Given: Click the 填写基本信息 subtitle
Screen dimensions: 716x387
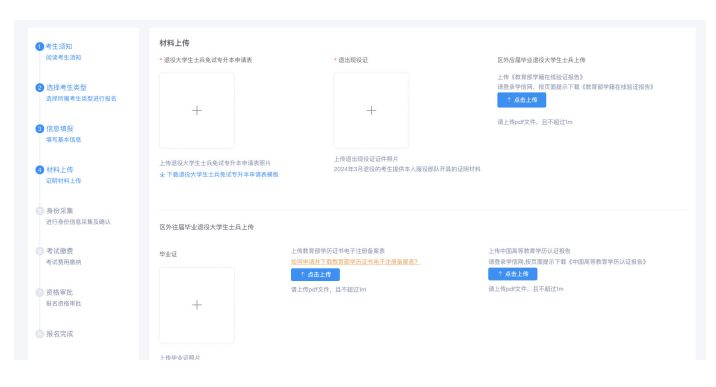Looking at the screenshot, I should (x=63, y=140).
